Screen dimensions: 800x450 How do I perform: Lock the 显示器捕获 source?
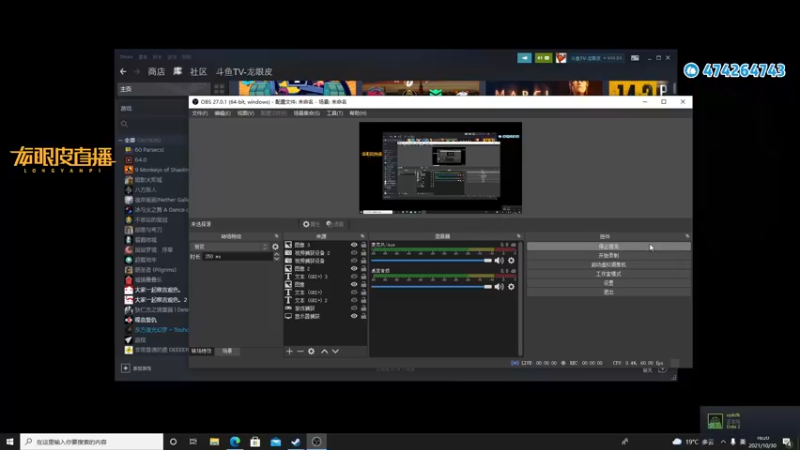(363, 316)
